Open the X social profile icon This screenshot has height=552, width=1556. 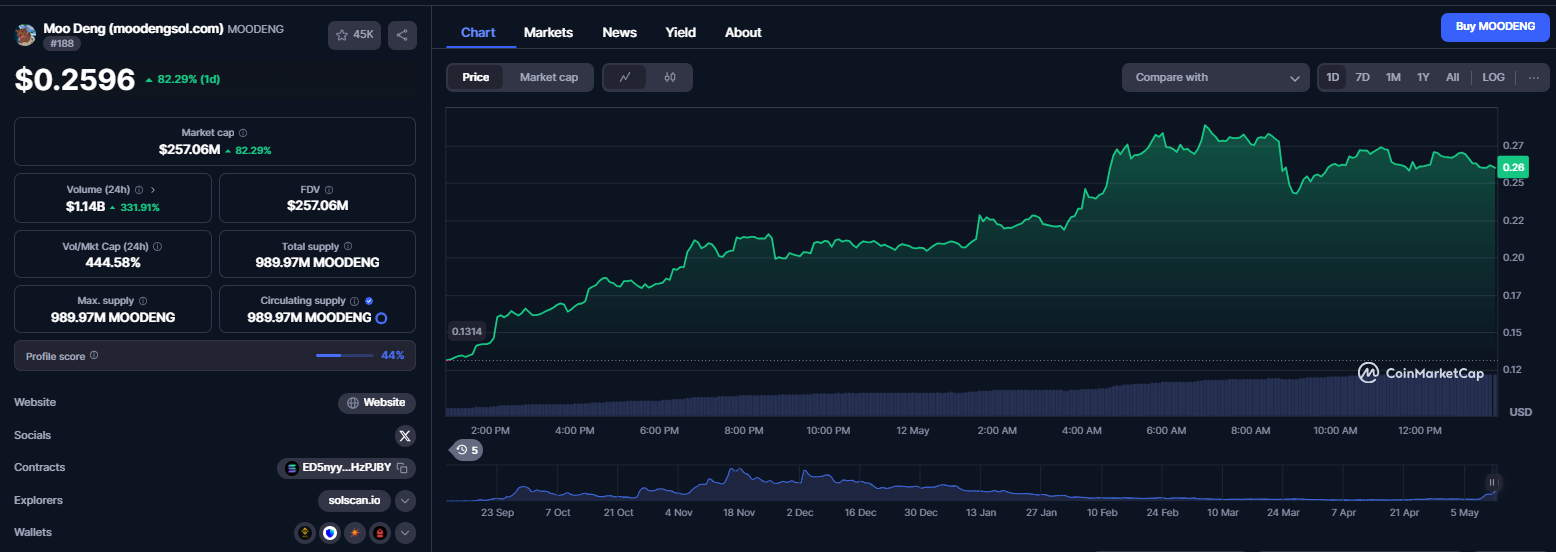tap(405, 435)
